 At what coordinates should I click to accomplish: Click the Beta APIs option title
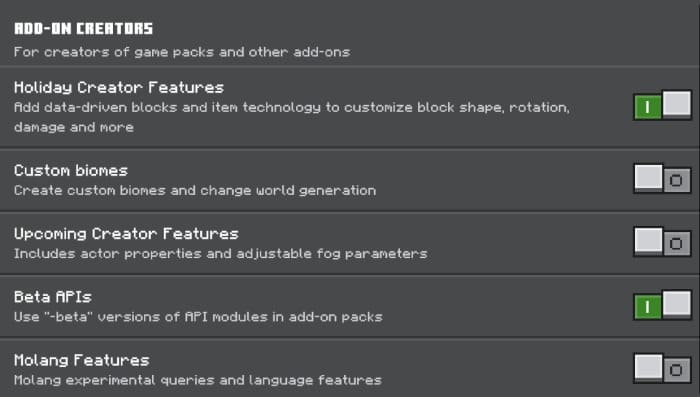tap(53, 297)
